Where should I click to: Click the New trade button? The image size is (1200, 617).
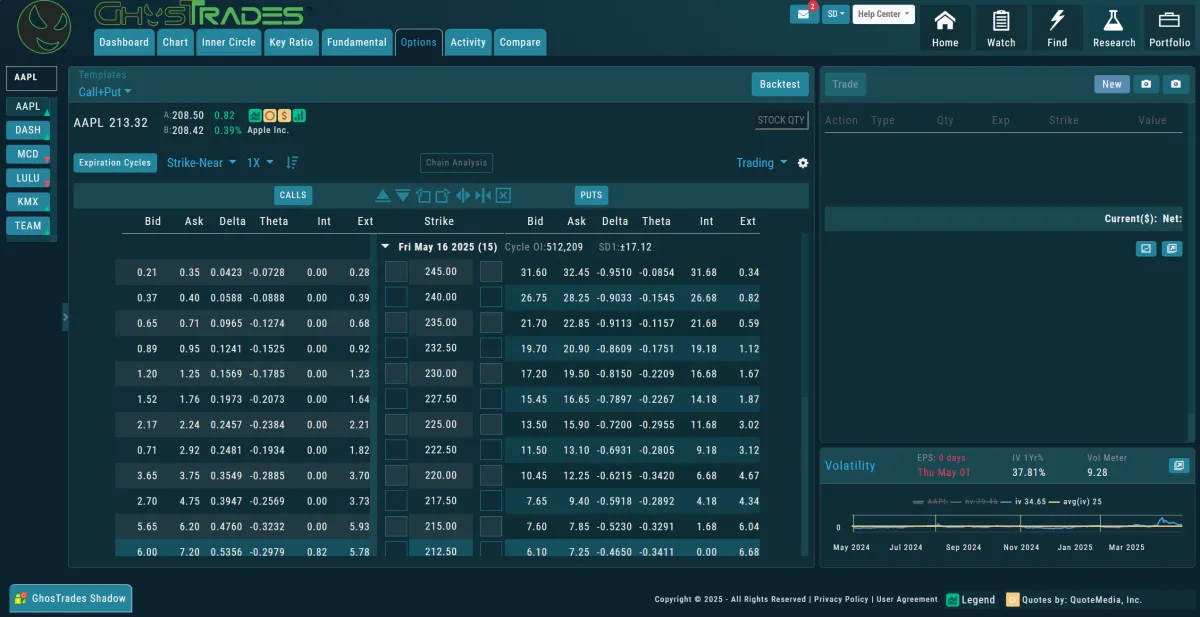(x=1112, y=84)
